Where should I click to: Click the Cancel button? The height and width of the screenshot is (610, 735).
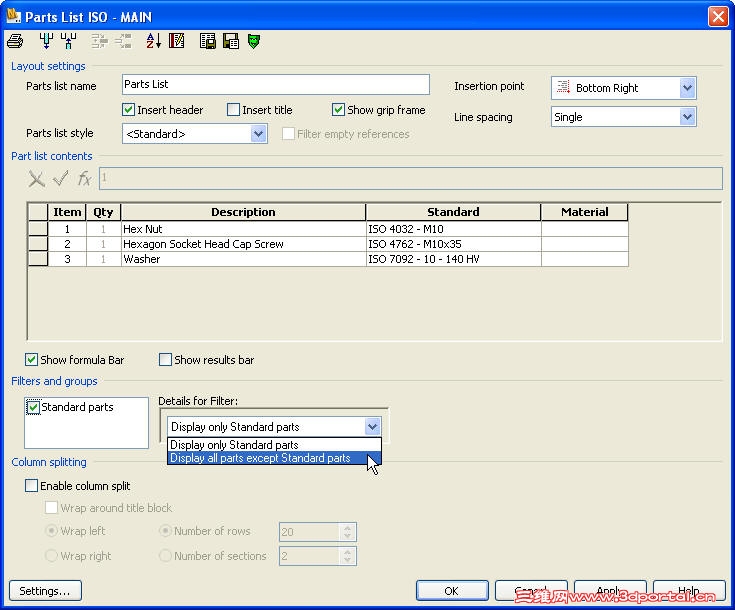coord(531,591)
